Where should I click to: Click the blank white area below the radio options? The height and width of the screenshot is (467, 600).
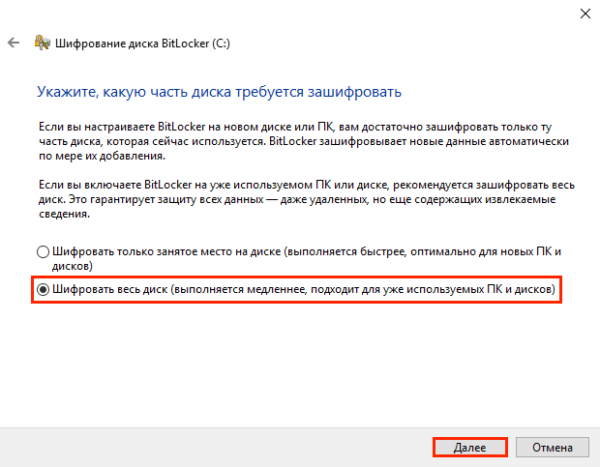[300, 360]
